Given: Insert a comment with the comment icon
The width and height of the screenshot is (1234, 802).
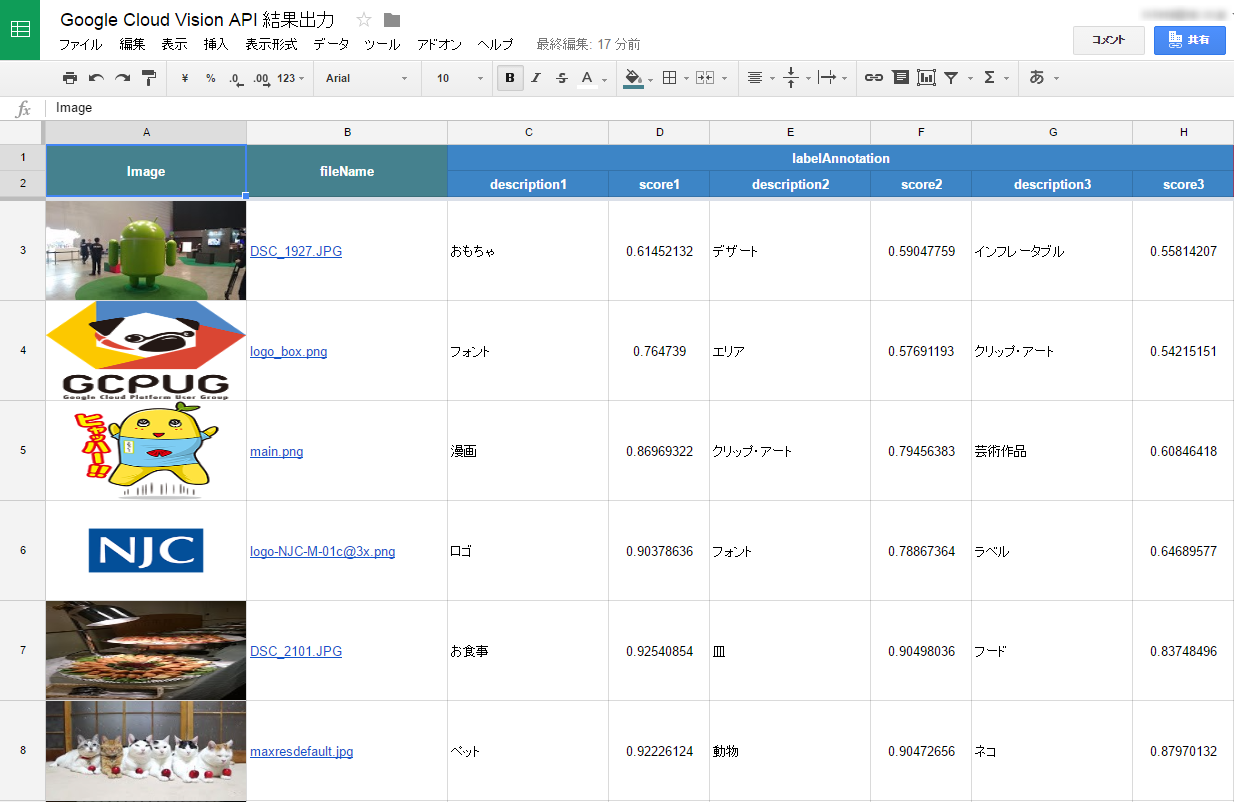Looking at the screenshot, I should coord(900,77).
